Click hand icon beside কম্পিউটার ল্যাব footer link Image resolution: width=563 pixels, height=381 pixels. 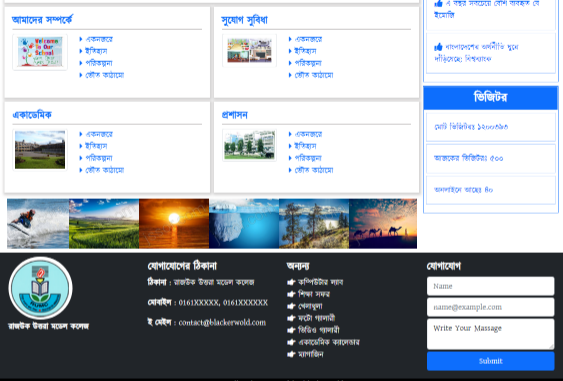pyautogui.click(x=291, y=282)
